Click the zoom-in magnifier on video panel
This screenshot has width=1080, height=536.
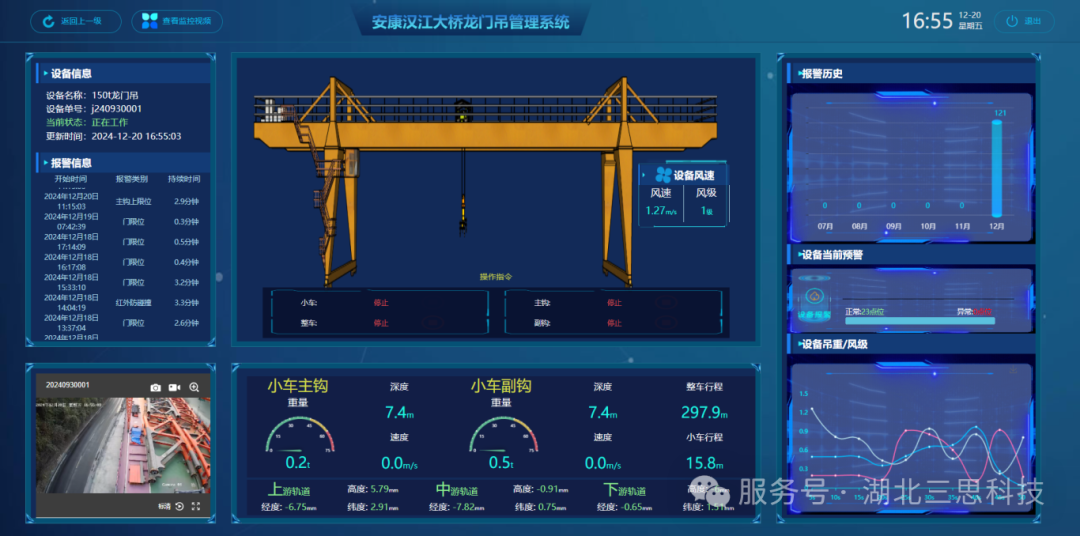(194, 387)
